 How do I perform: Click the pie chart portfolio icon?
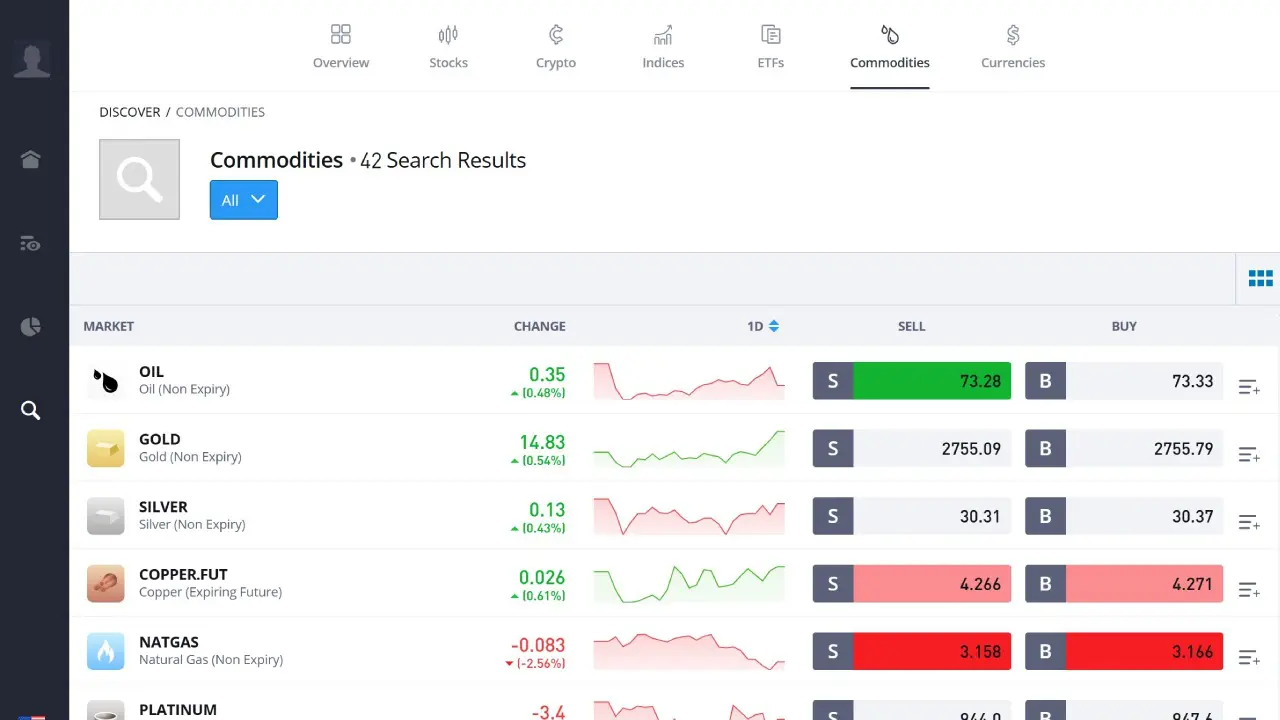(x=30, y=326)
